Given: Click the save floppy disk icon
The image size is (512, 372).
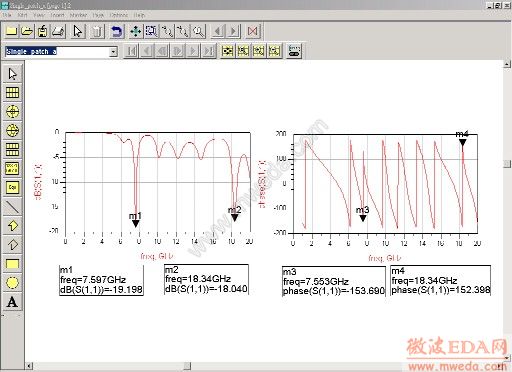Looking at the screenshot, I should point(42,31).
